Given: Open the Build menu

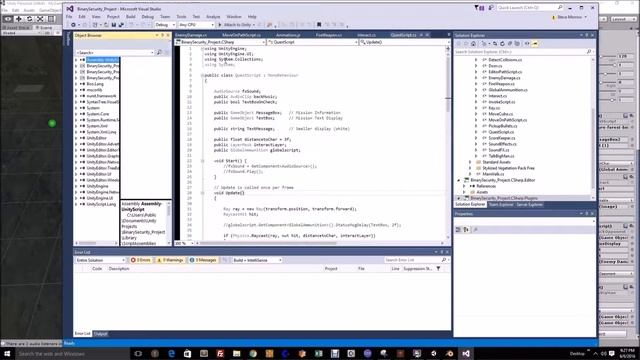Looking at the screenshot, I should [x=131, y=17].
